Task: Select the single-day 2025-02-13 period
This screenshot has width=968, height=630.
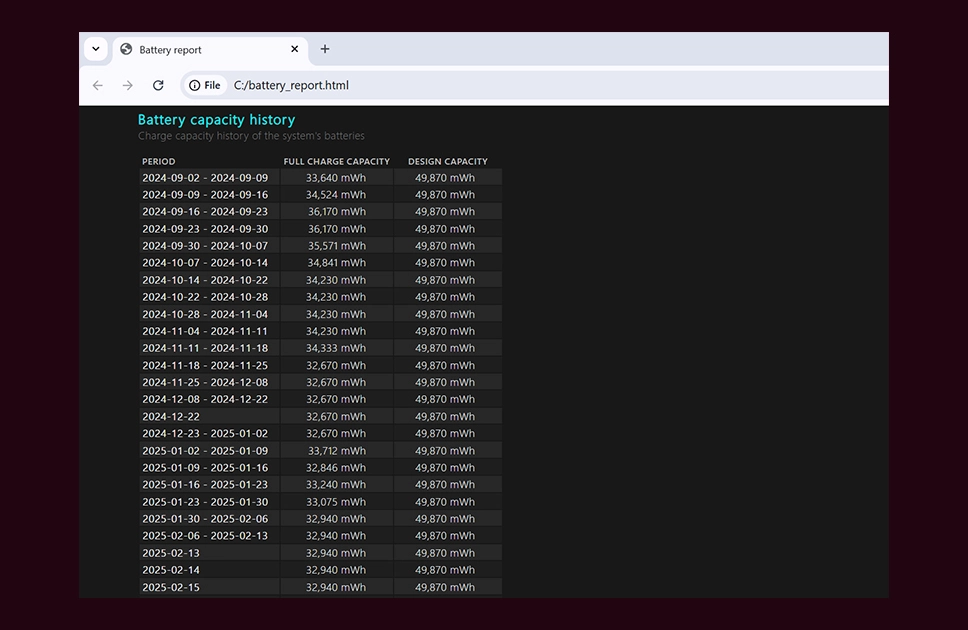Action: coord(171,553)
